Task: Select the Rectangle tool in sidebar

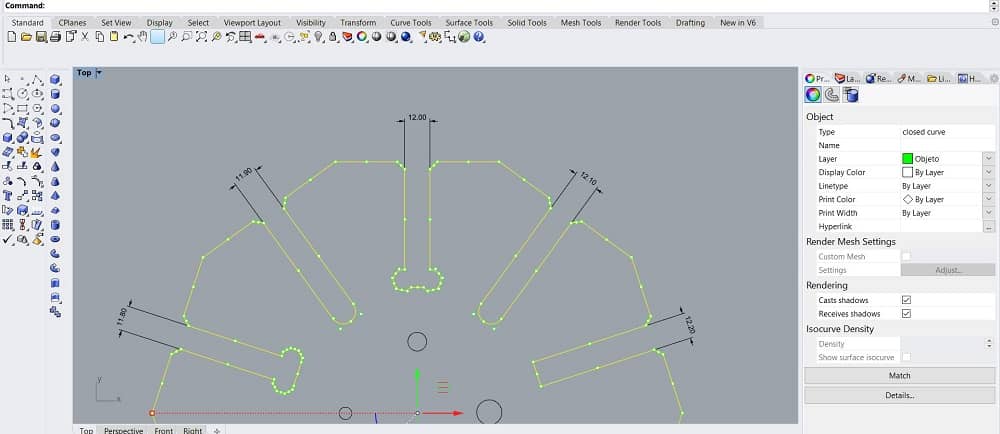Action: pyautogui.click(x=22, y=108)
